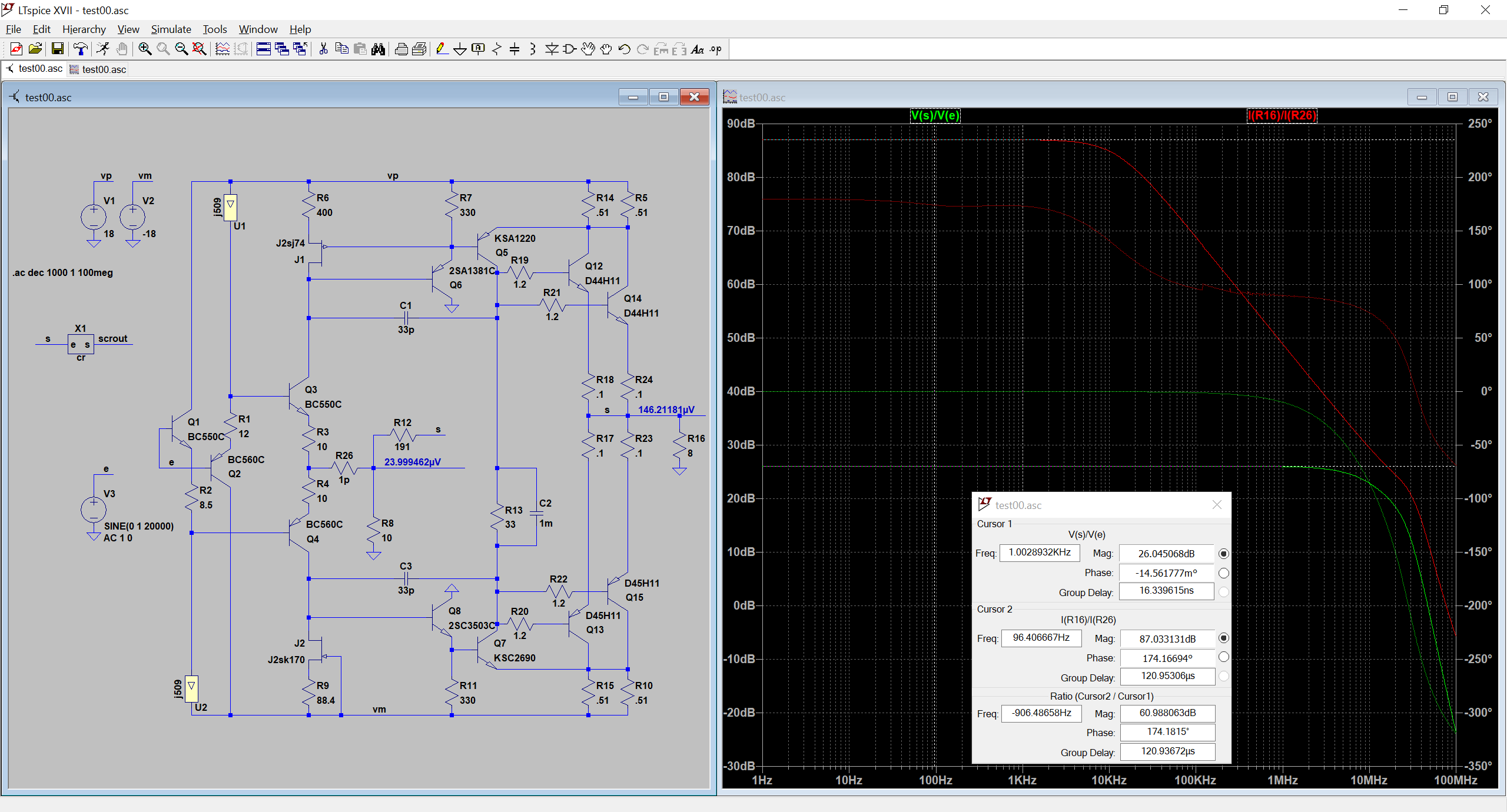Select the Inductor component tool
This screenshot has height=812, width=1507.
click(533, 49)
